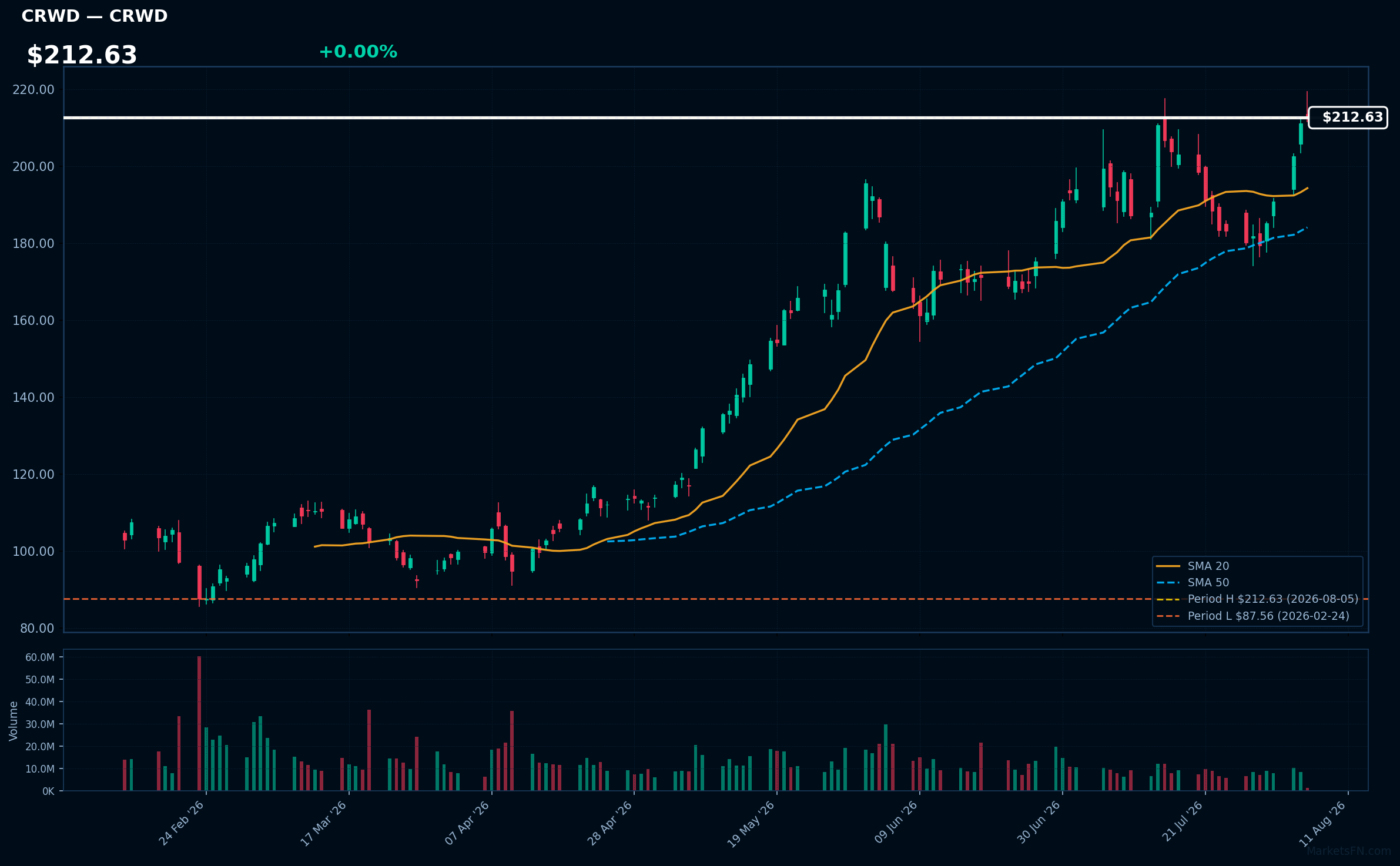
Task: Click the $212.63 price tag on right axis
Action: pos(1348,118)
